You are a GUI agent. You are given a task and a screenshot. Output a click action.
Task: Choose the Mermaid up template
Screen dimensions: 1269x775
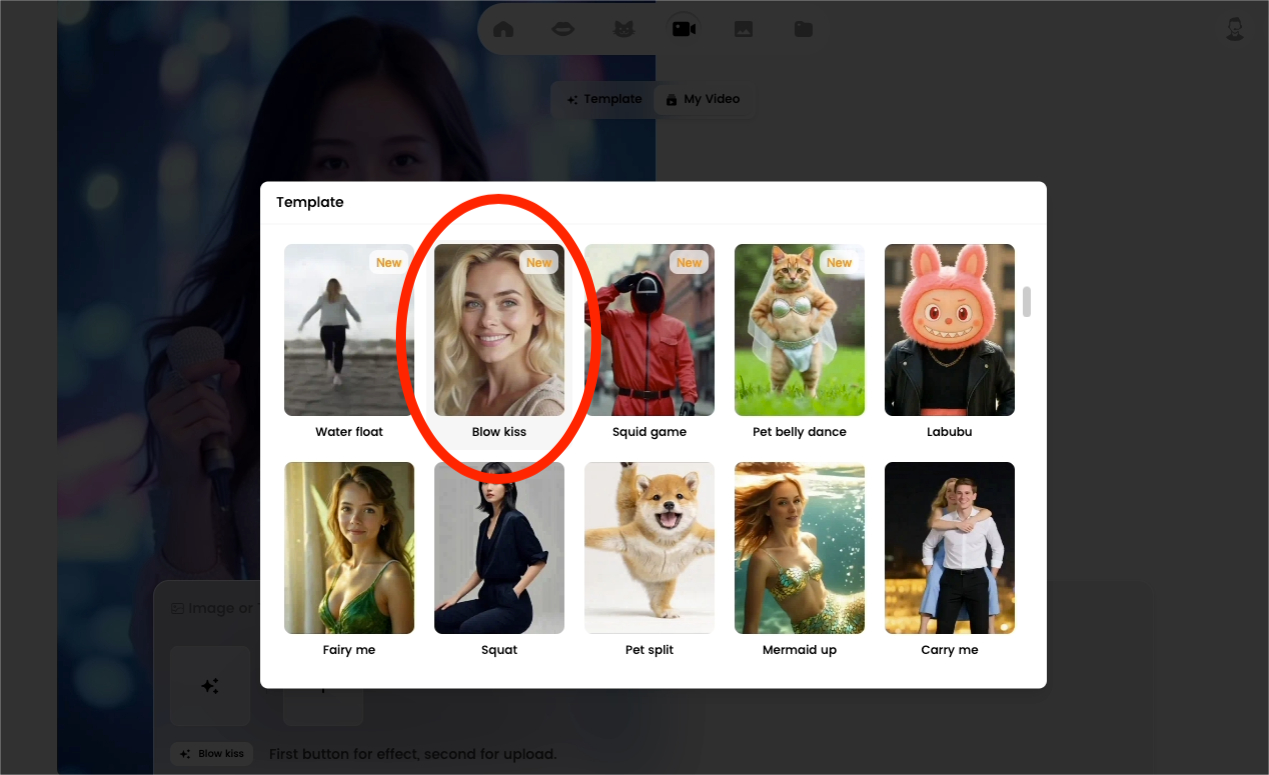(799, 560)
